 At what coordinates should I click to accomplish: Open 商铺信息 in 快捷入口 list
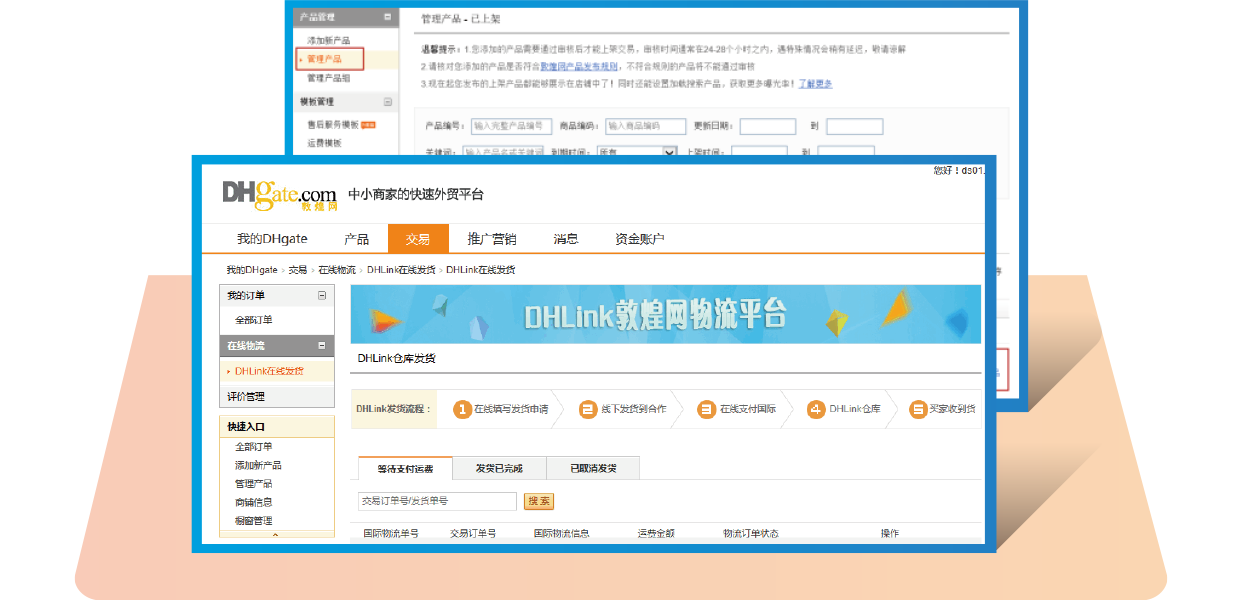[x=254, y=503]
